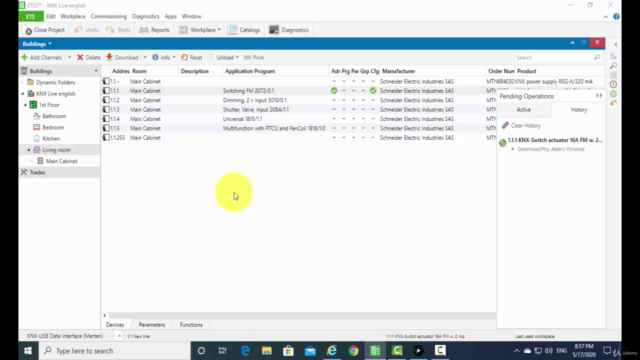Click the orange undo sidebar icon
This screenshot has height=360, width=640.
point(613,103)
